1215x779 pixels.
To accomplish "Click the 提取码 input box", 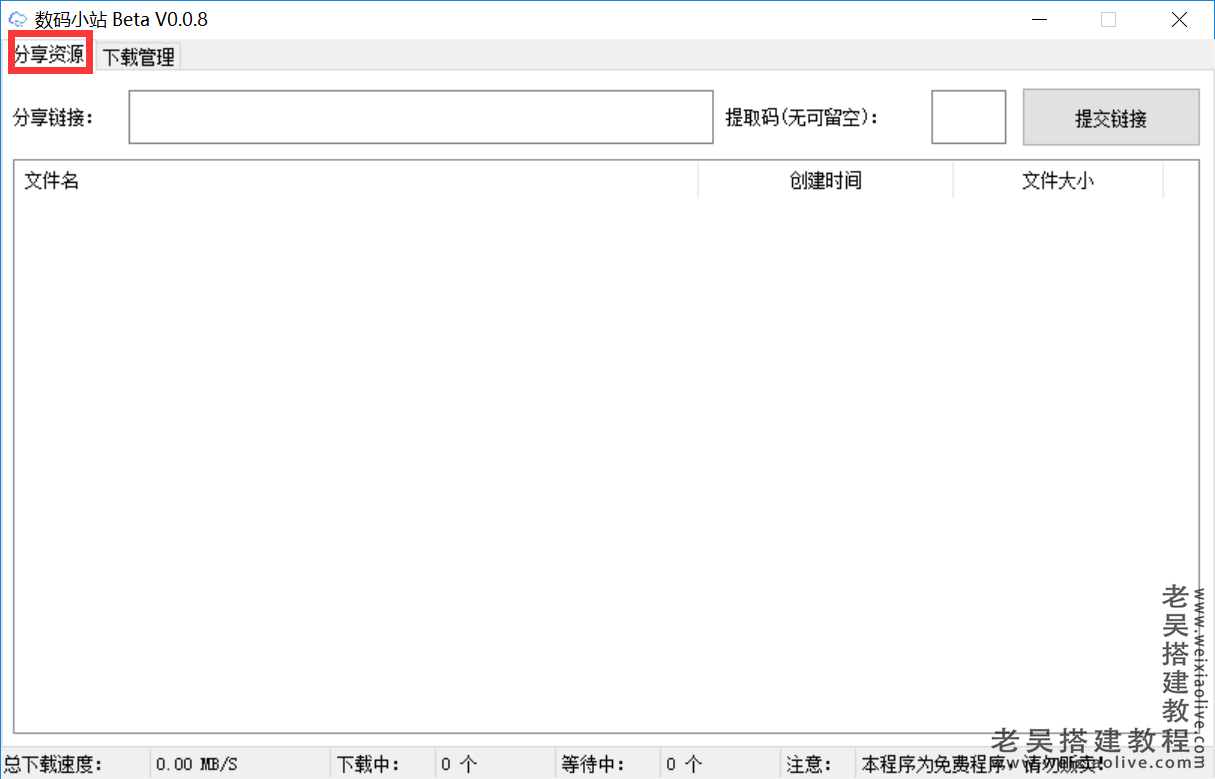I will [967, 117].
